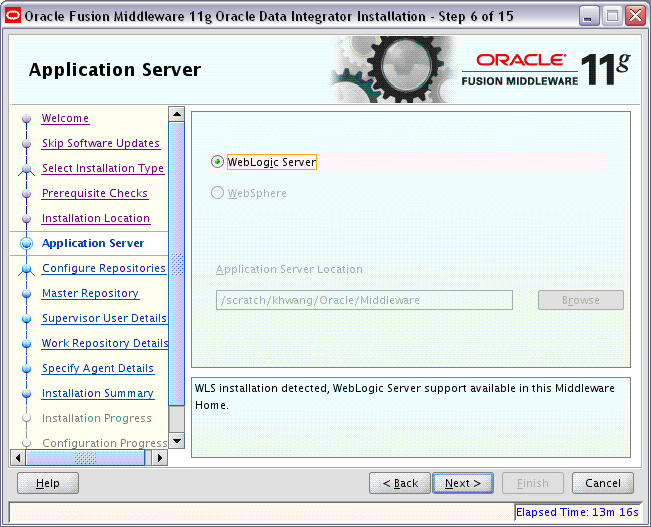
Task: Click the Welcome step bullet icon
Action: point(27,119)
